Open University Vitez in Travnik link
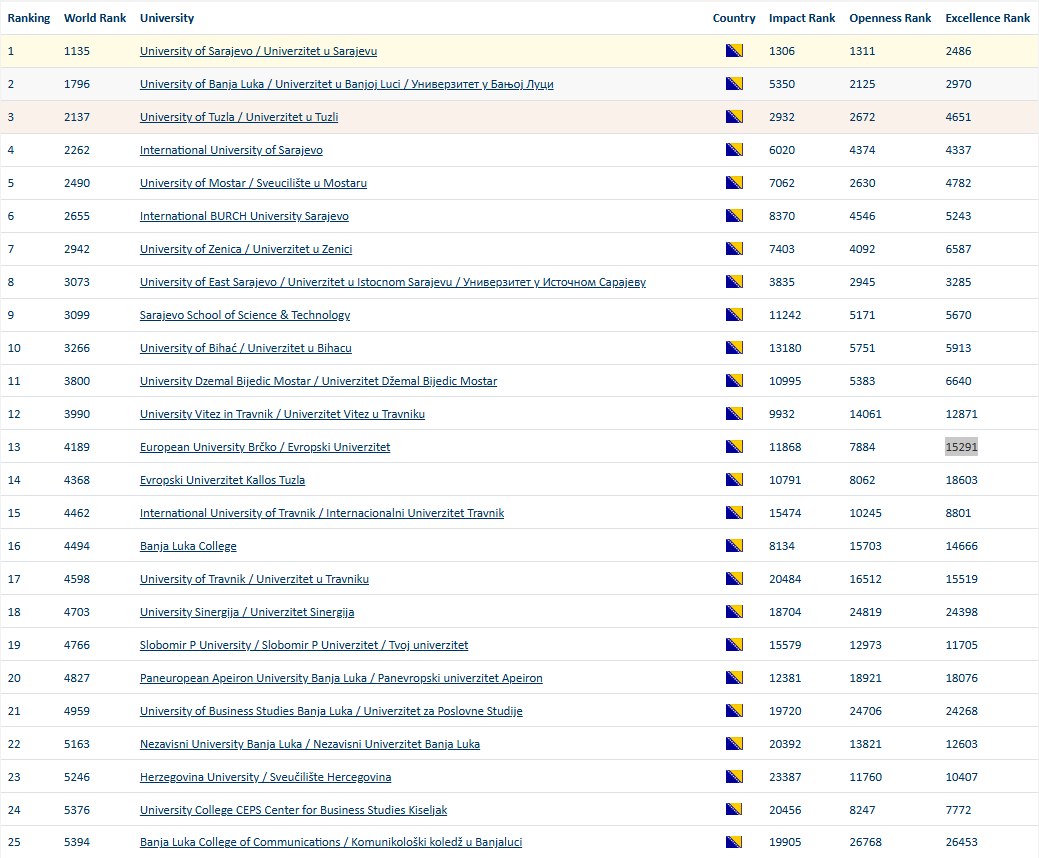The height and width of the screenshot is (858, 1039). click(x=282, y=414)
